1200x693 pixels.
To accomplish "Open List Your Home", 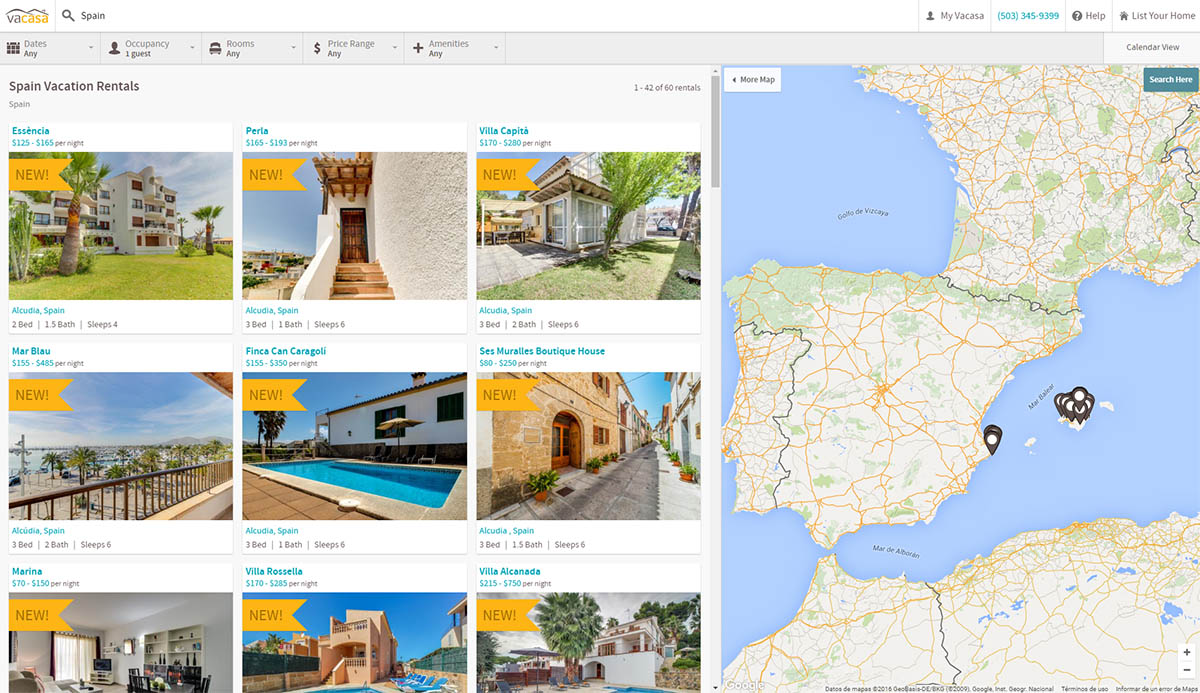I will [x=1156, y=16].
